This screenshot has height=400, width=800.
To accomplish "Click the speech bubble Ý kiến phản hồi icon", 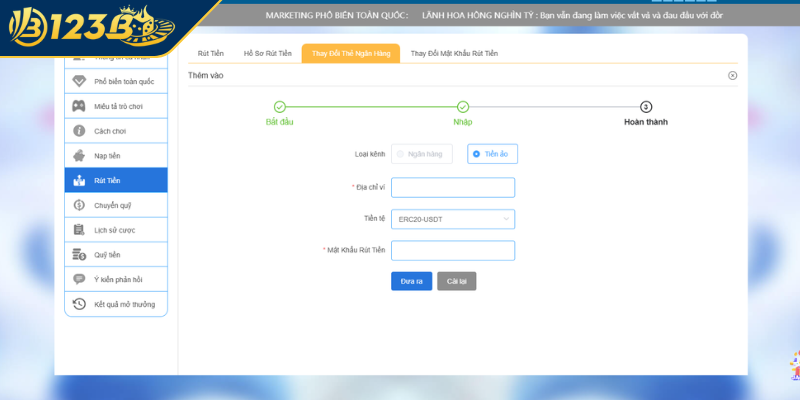I will (x=79, y=279).
